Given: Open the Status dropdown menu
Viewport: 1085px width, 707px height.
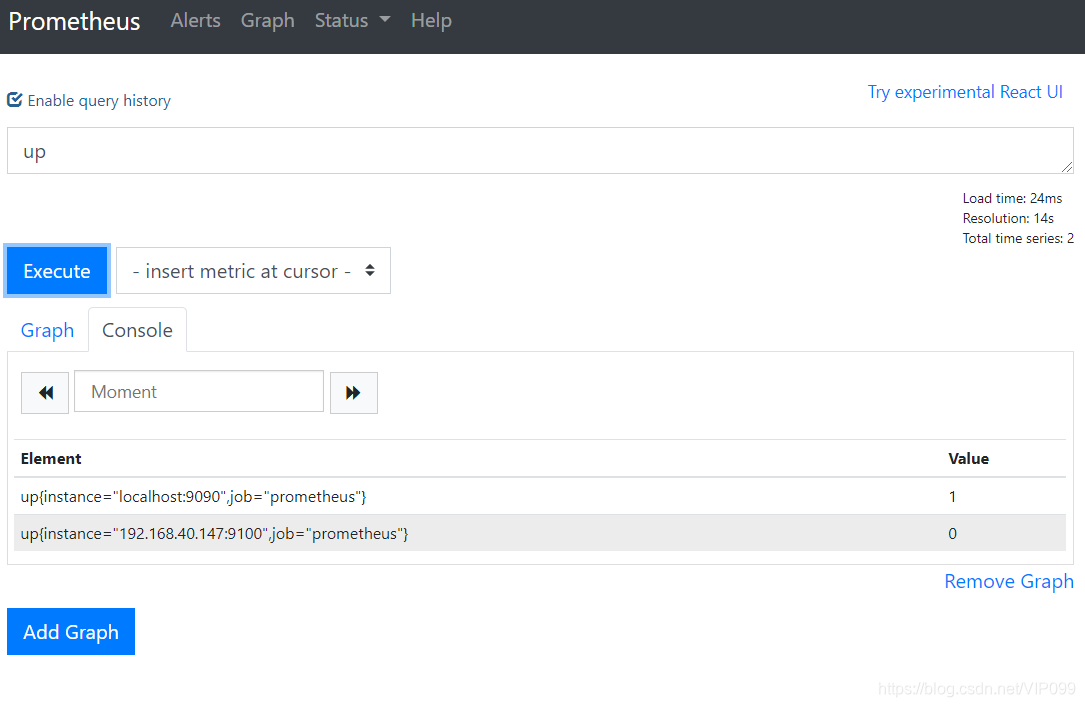Looking at the screenshot, I should coord(352,20).
